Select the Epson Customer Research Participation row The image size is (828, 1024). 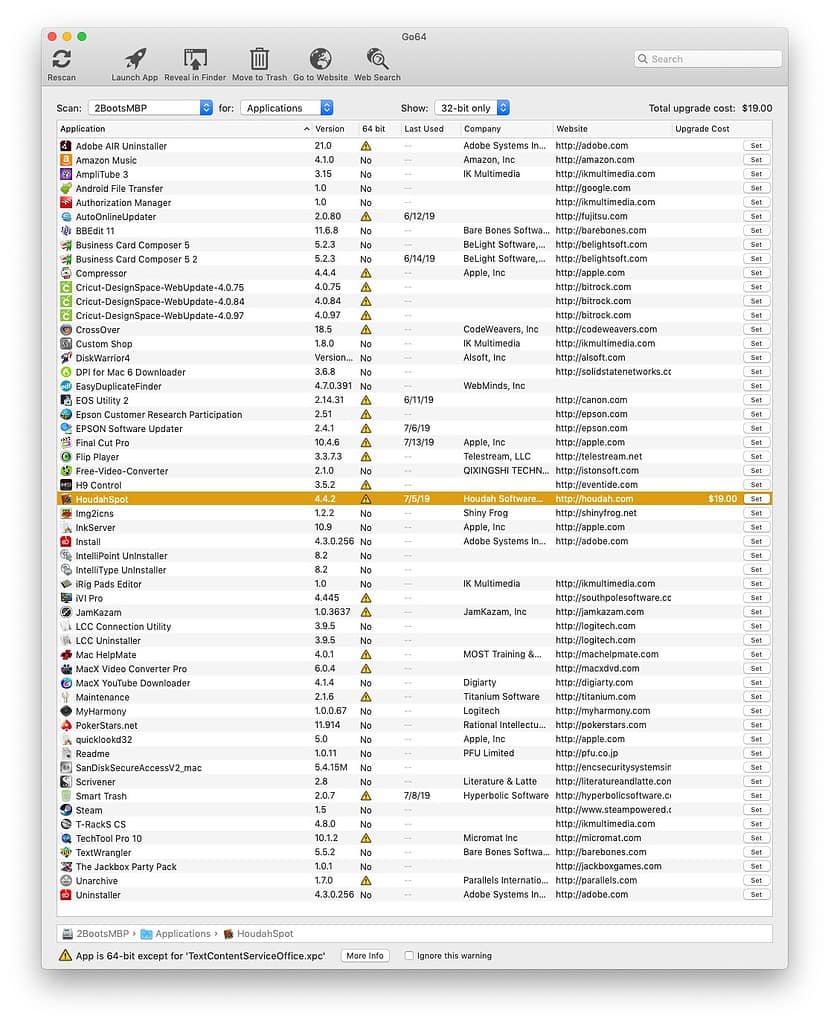(414, 414)
